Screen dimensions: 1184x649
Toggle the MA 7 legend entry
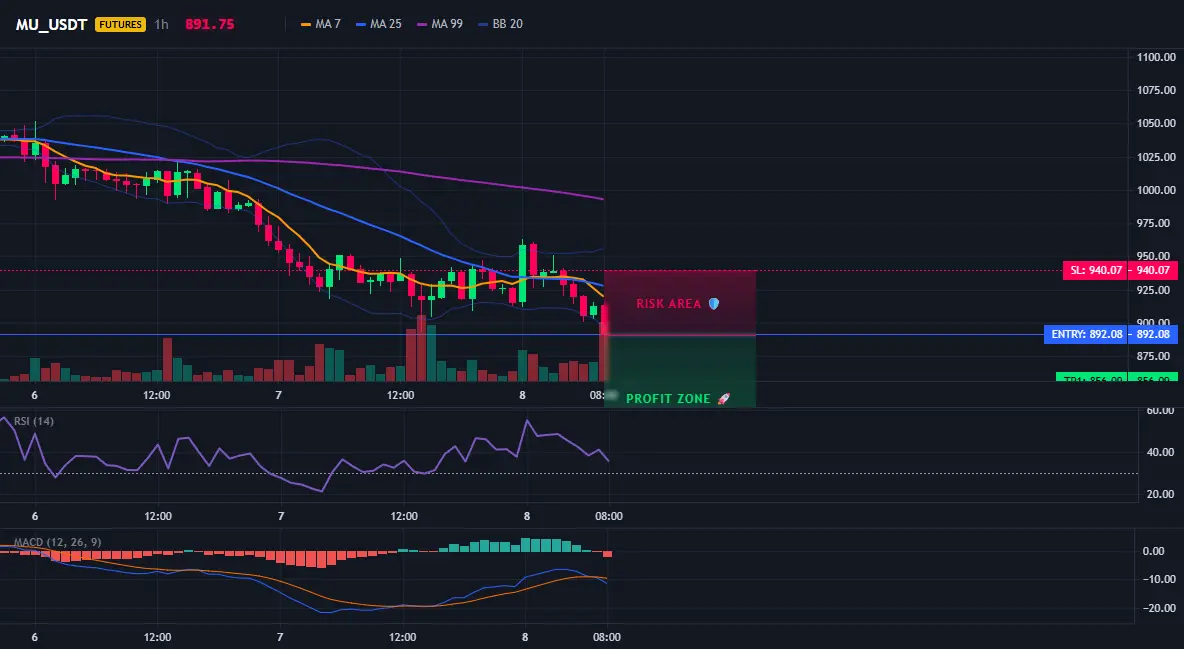[x=321, y=24]
